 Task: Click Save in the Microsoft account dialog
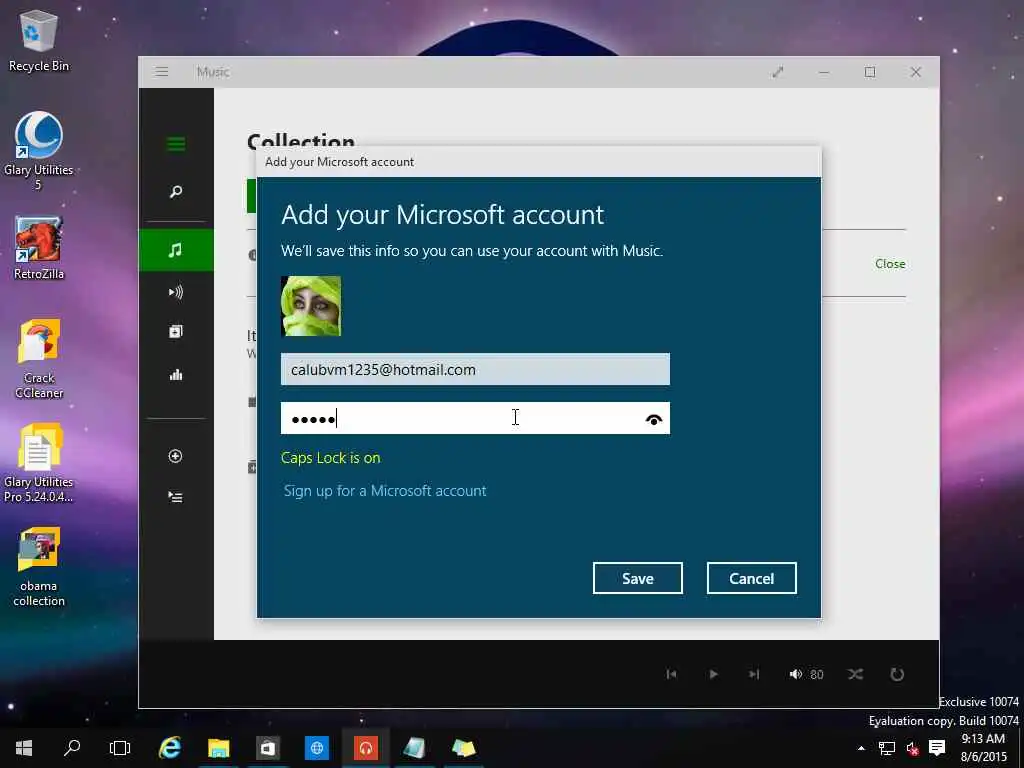click(x=637, y=578)
